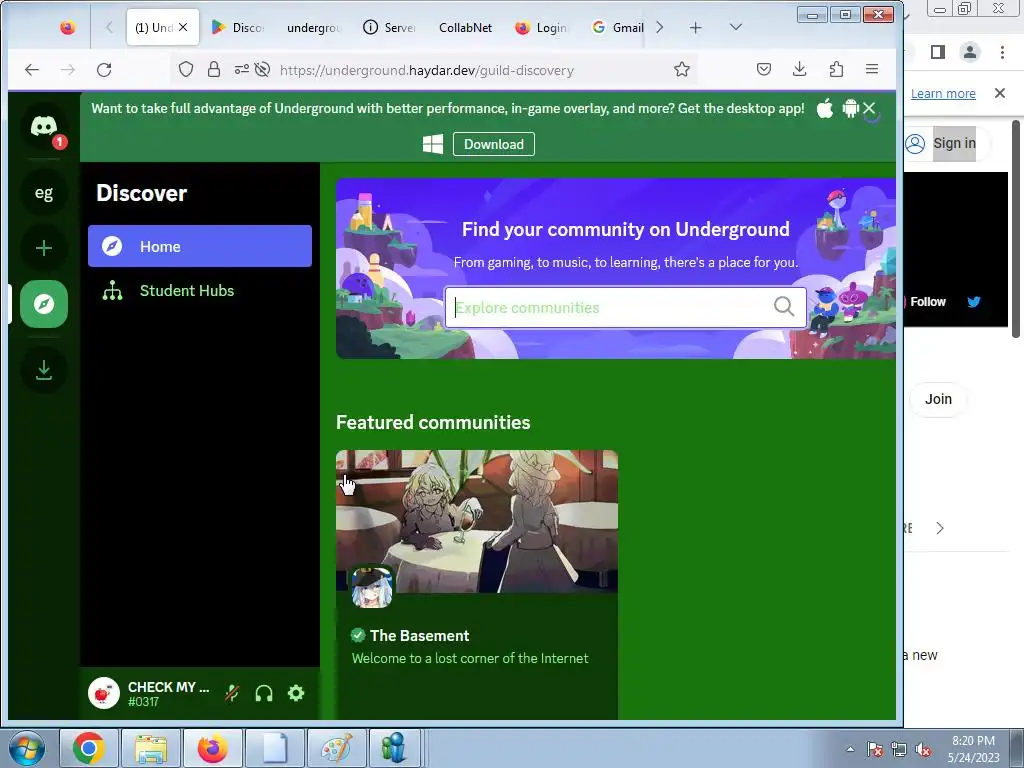Toggle Chrome side panel icon
This screenshot has height=768, width=1024.
coord(938,52)
